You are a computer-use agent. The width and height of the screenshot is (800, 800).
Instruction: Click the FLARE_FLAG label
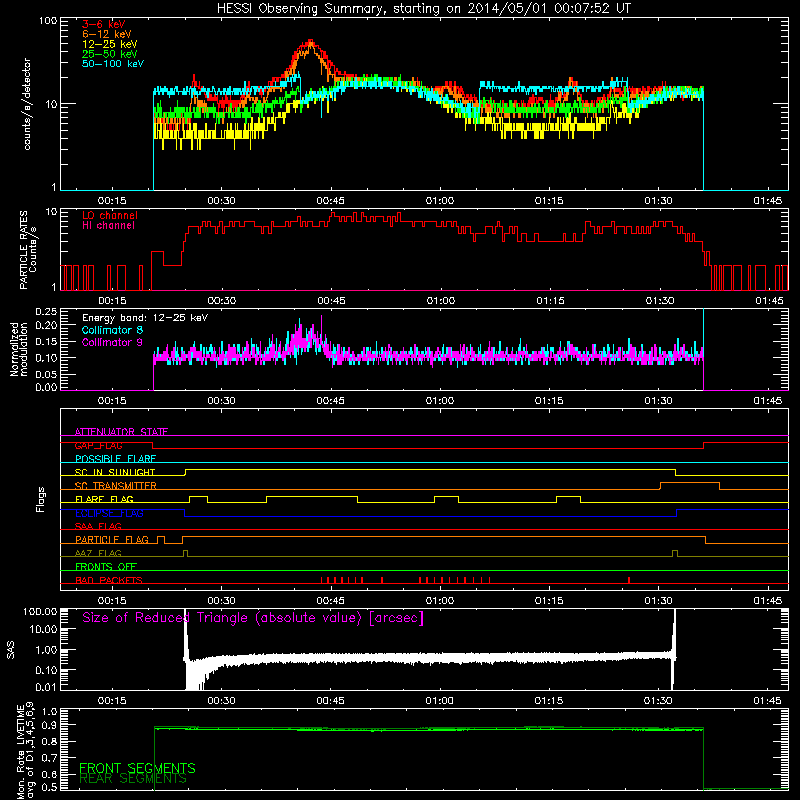click(104, 499)
